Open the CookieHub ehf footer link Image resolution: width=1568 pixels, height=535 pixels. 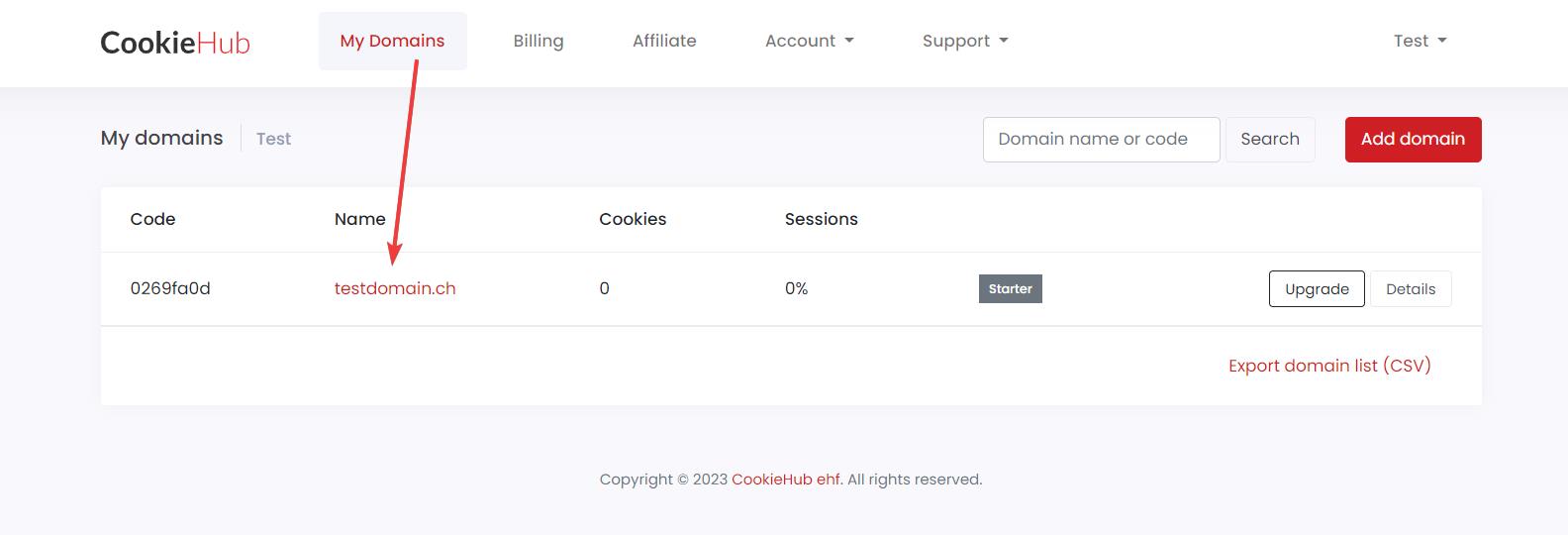click(786, 480)
